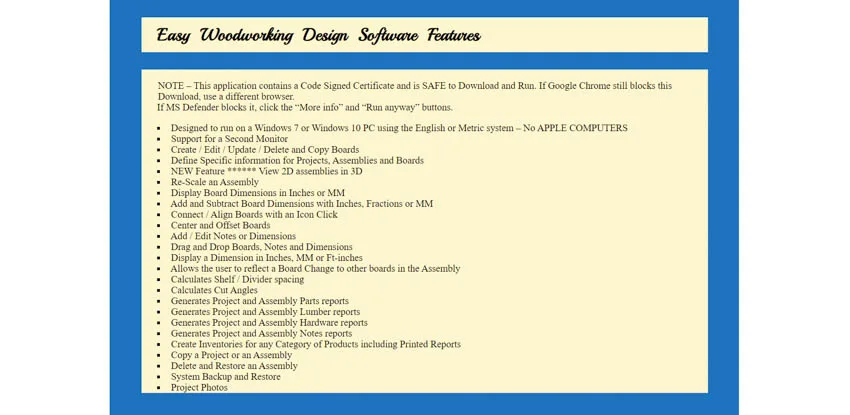Click 'Calculates Cut Angles'
Image resolution: width=850 pixels, height=415 pixels.
coord(214,290)
